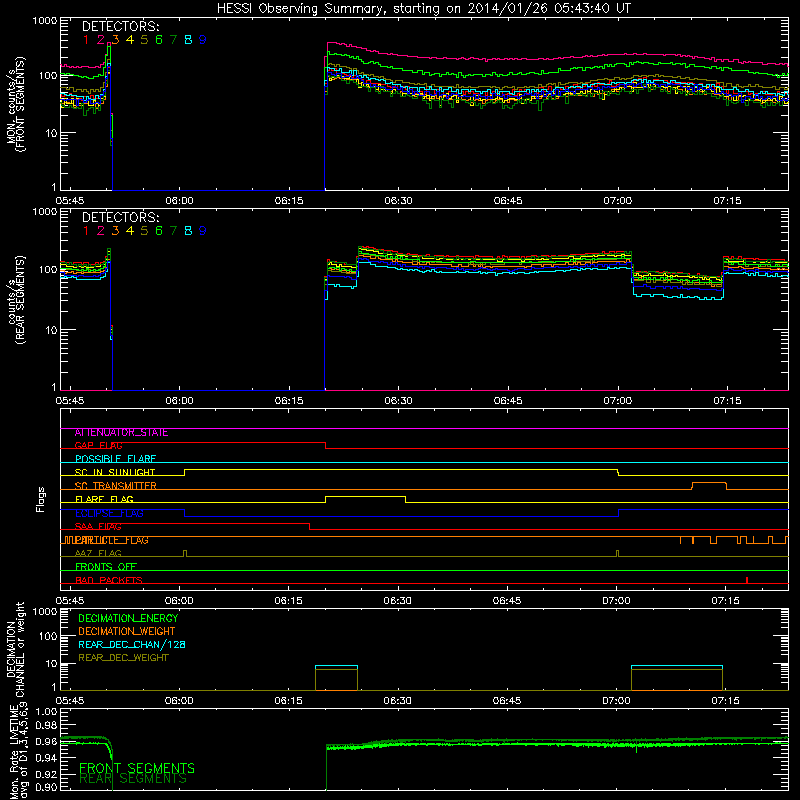The width and height of the screenshot is (800, 800).
Task: Click the ATTENUATOR_STATE flag label
Action: point(121,433)
